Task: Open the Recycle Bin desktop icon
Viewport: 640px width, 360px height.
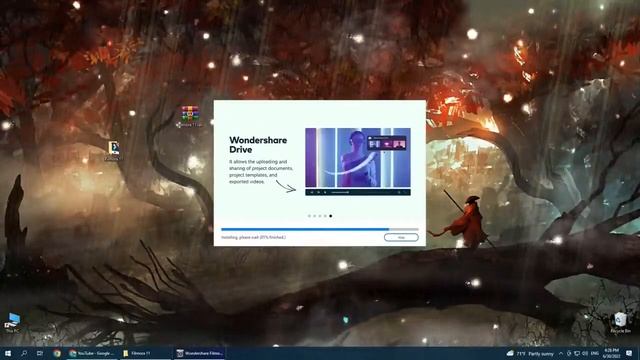Action: coord(620,323)
